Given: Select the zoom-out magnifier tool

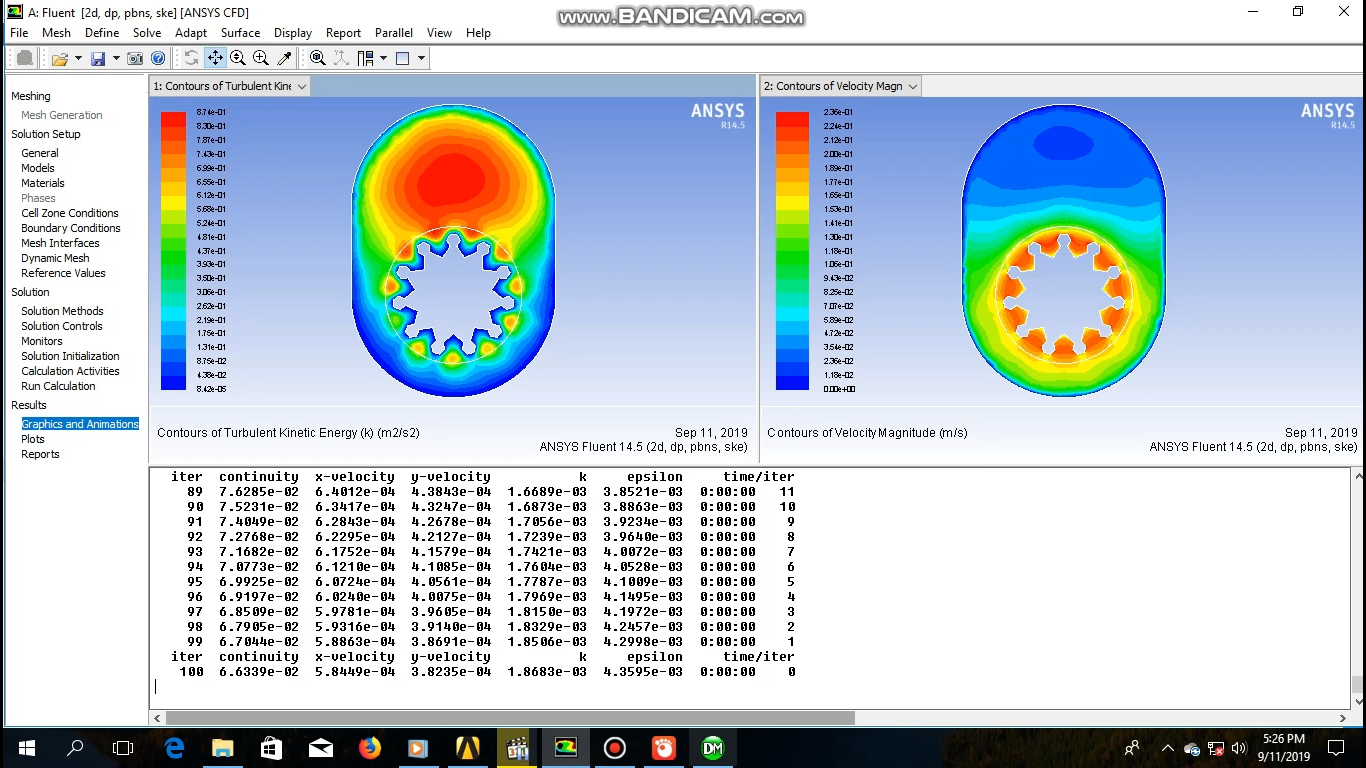Looking at the screenshot, I should 237,57.
